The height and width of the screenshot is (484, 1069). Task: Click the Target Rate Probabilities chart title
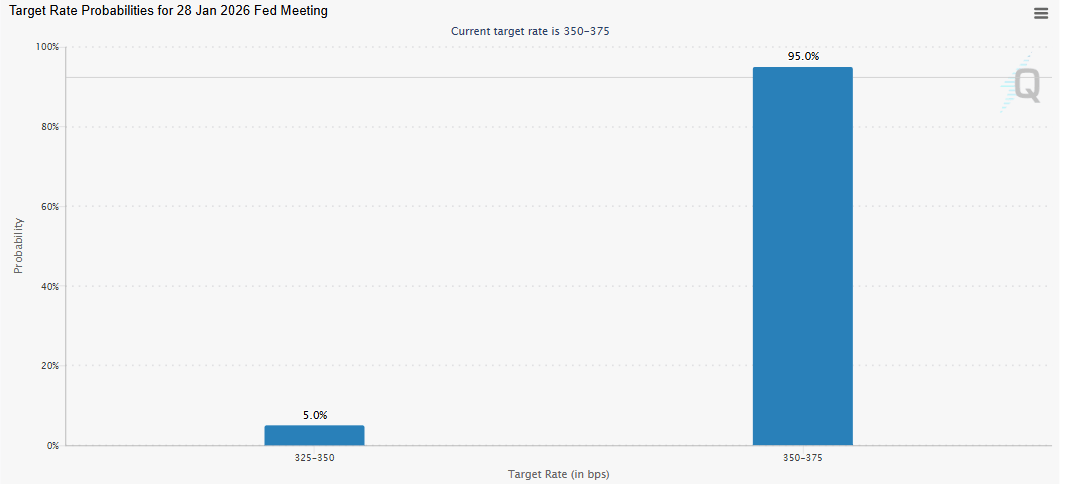tap(169, 11)
